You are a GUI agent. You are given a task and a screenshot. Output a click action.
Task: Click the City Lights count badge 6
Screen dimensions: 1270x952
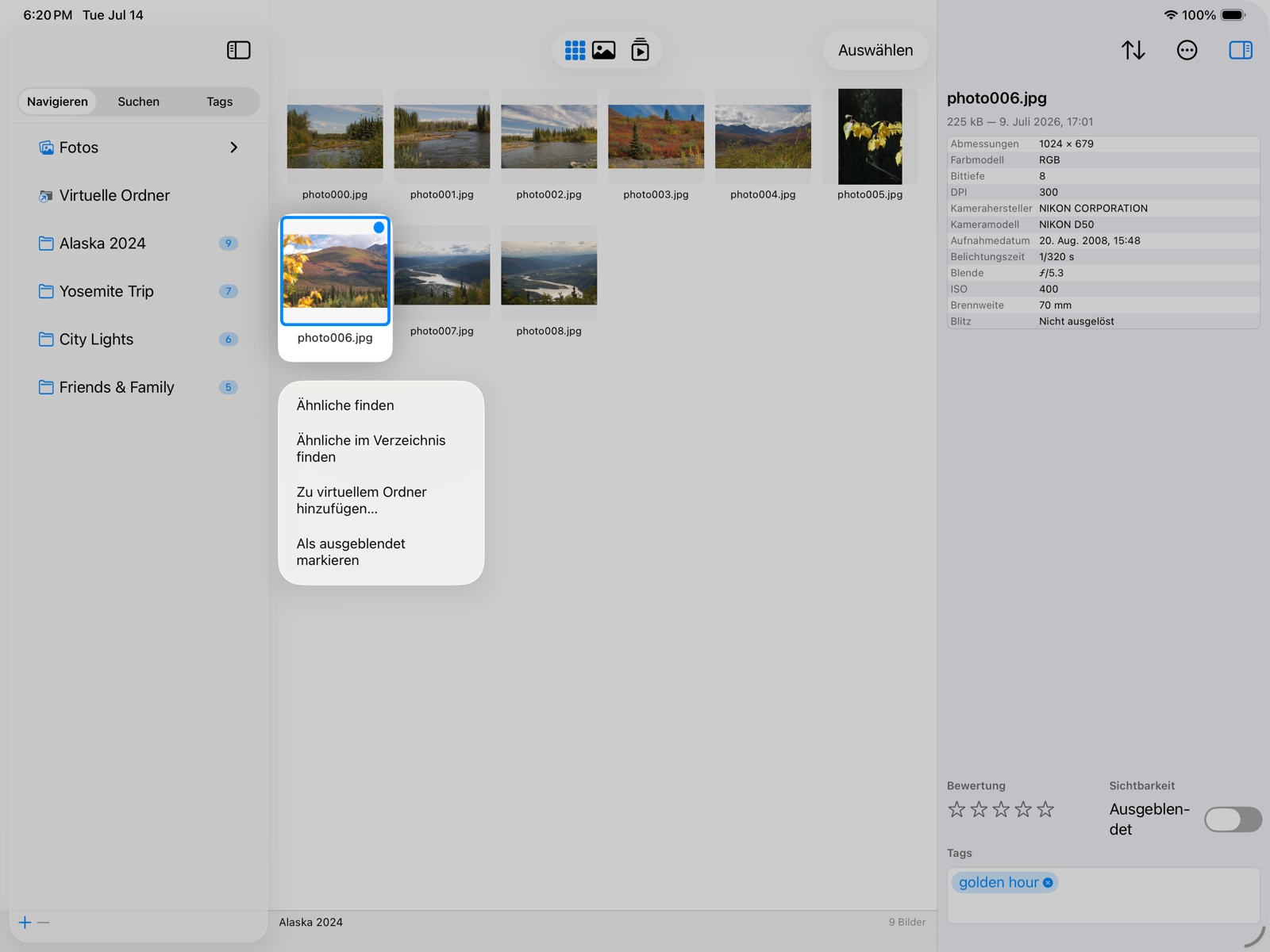click(x=228, y=340)
